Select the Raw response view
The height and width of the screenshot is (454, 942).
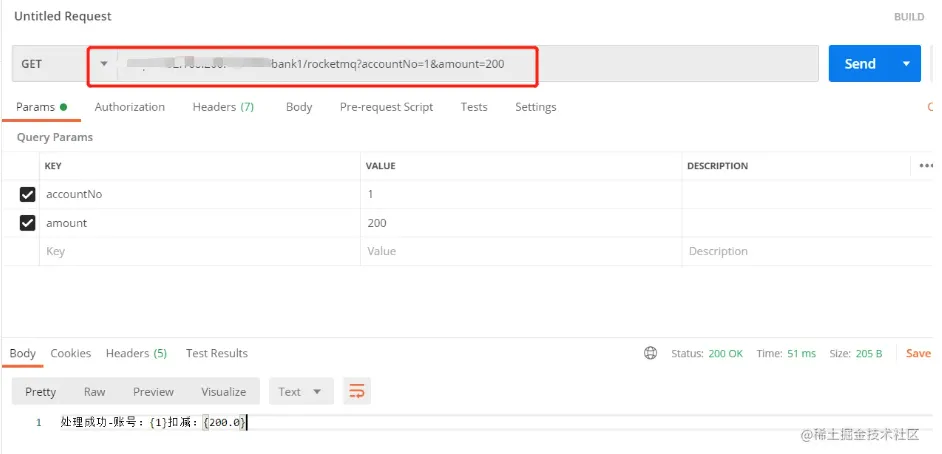click(x=95, y=392)
